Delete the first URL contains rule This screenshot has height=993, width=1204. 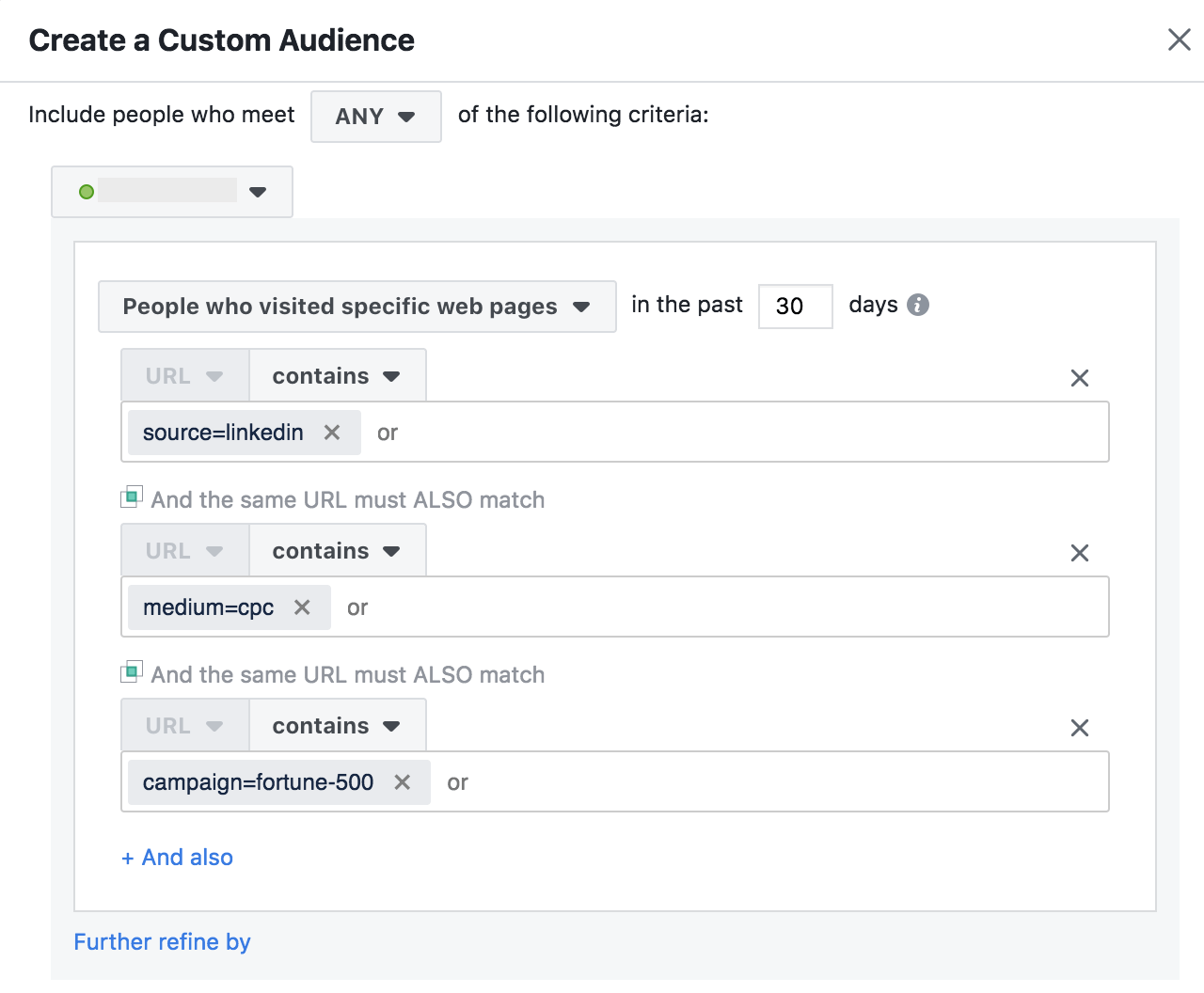point(1079,378)
